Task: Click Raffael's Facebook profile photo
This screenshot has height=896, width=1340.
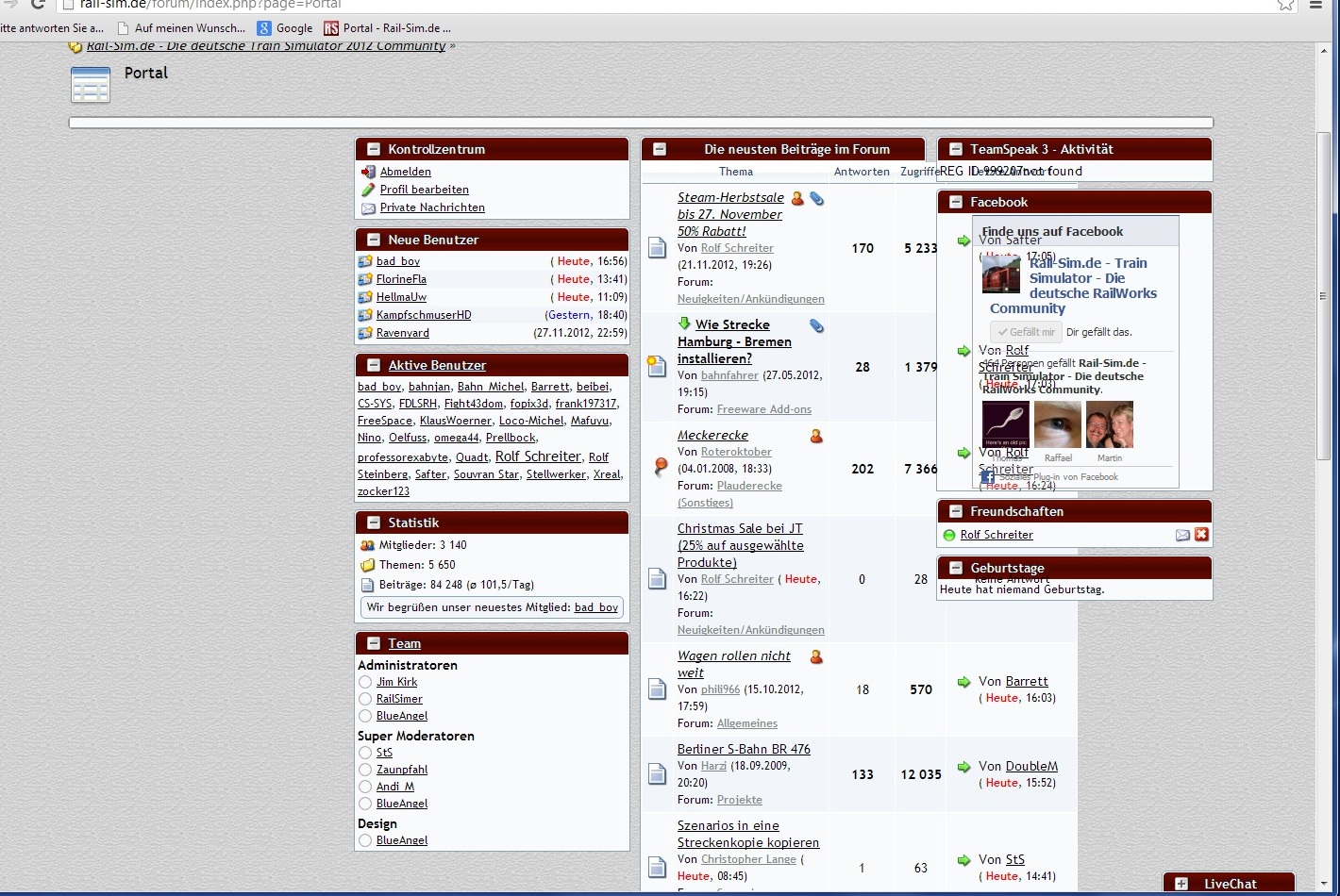Action: click(1058, 425)
